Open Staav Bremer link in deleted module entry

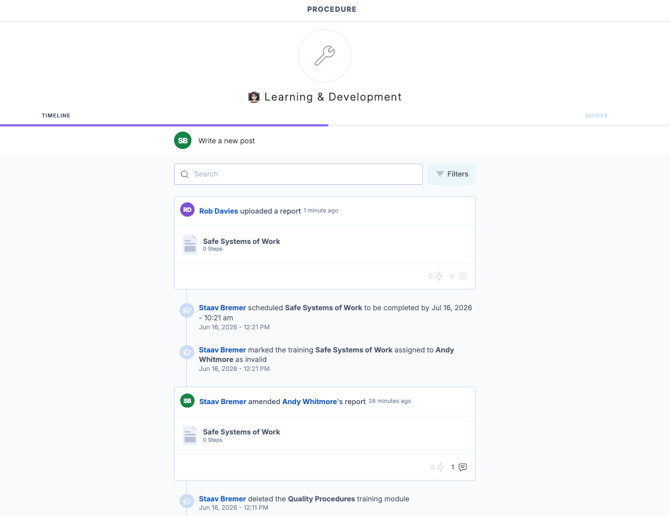(x=222, y=499)
